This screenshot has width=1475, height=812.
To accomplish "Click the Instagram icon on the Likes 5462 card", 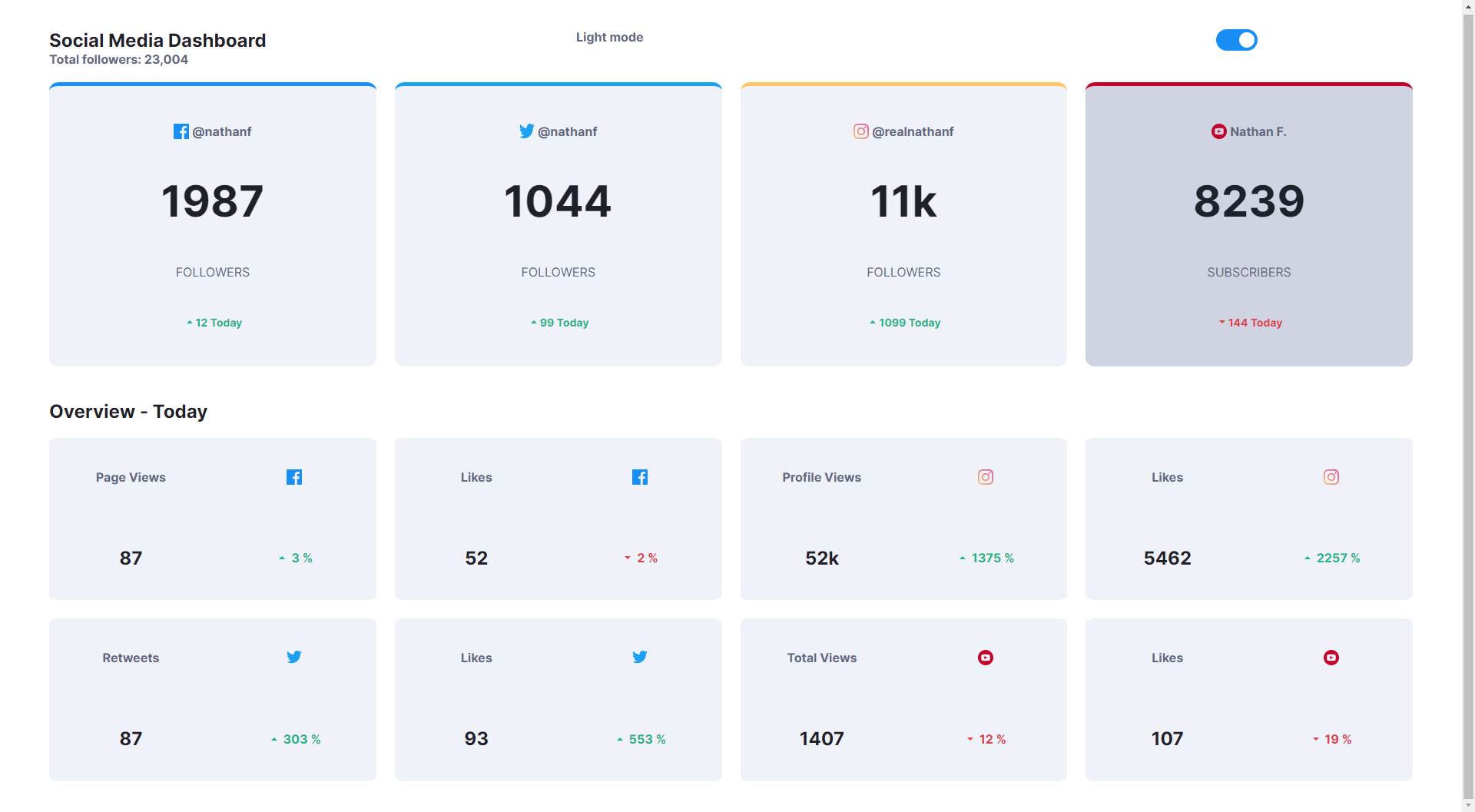I will (x=1331, y=477).
